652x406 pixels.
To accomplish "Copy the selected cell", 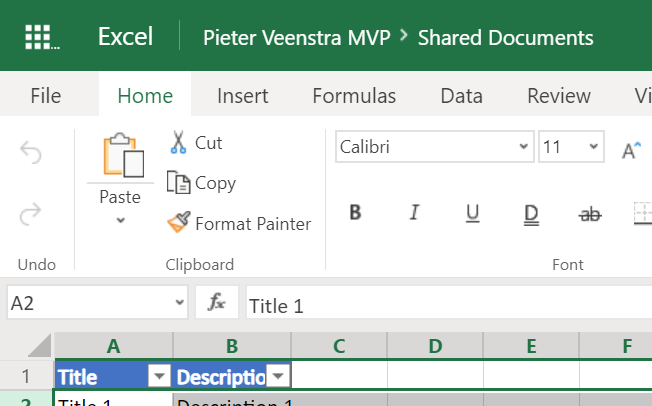I will pos(201,183).
